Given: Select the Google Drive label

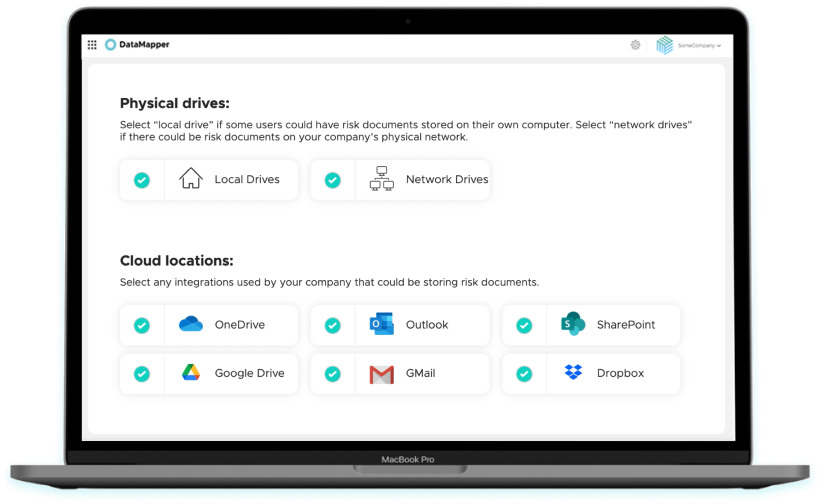Looking at the screenshot, I should coord(249,373).
